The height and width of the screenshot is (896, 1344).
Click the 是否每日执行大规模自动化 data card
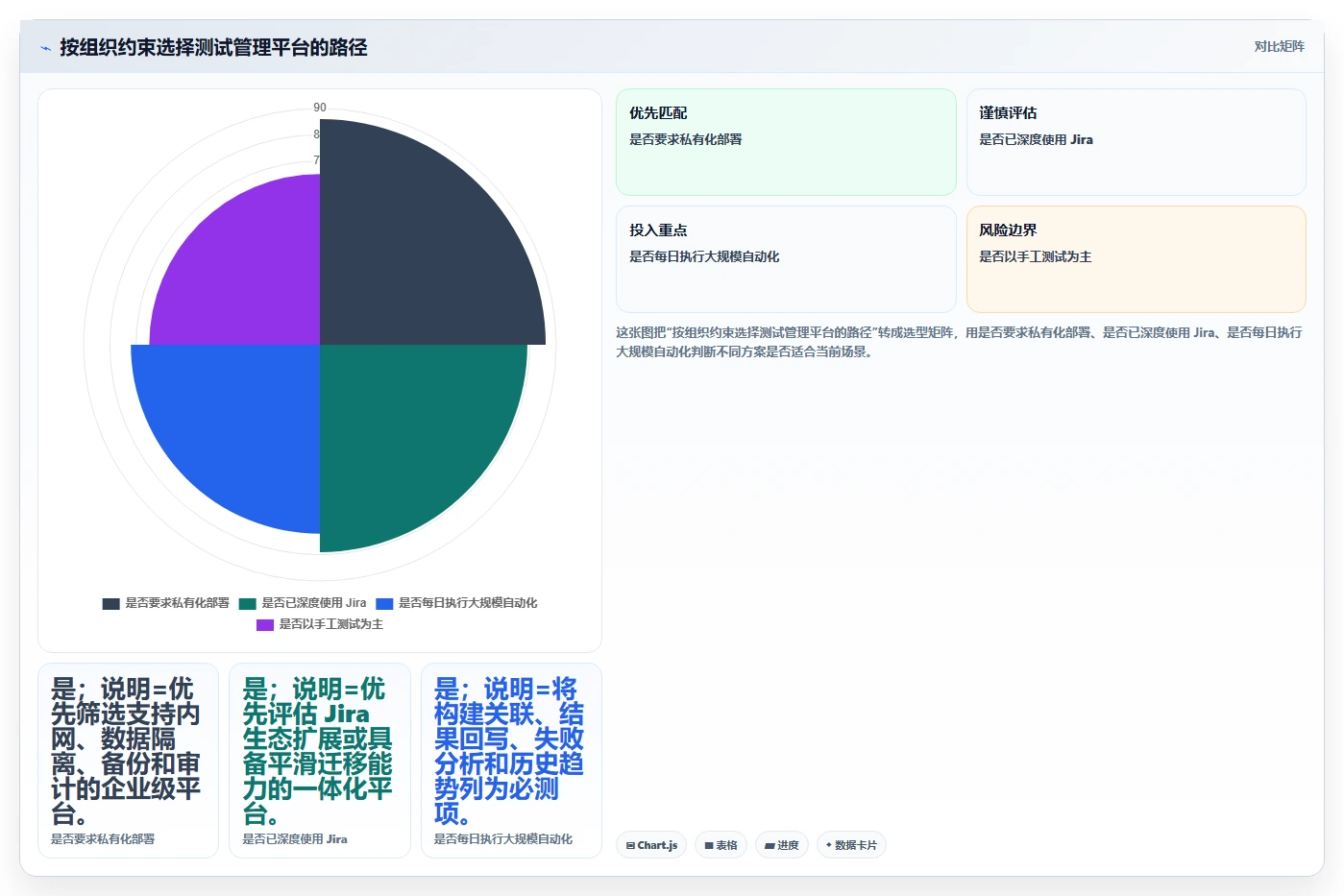[511, 760]
